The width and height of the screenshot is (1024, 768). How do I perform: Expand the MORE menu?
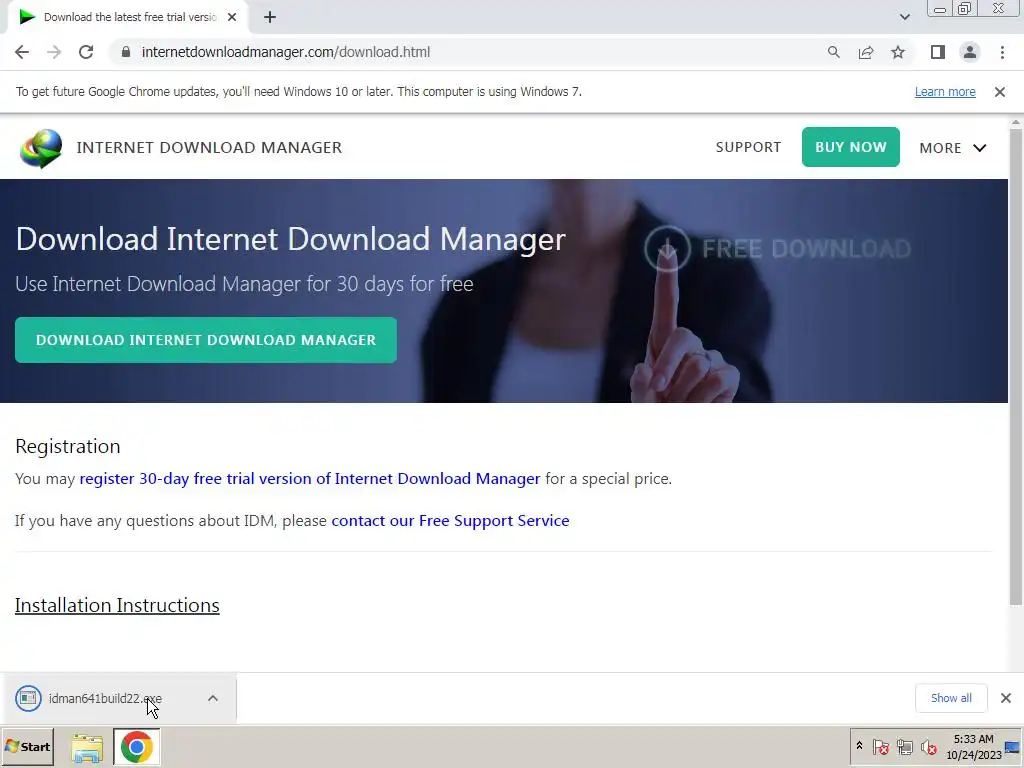pyautogui.click(x=952, y=148)
